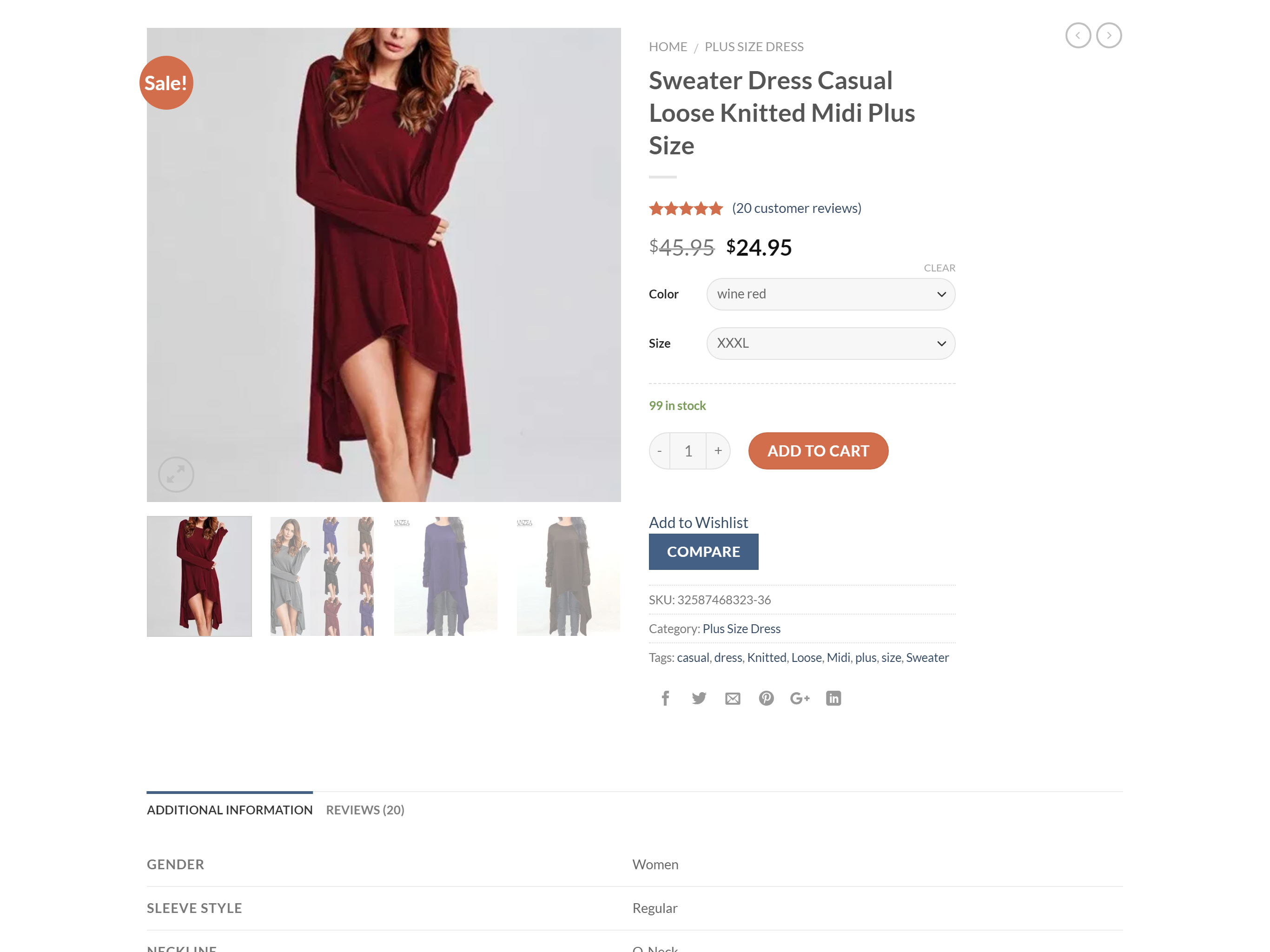Click the email share envelope icon
The width and height of the screenshot is (1270, 952).
click(732, 698)
